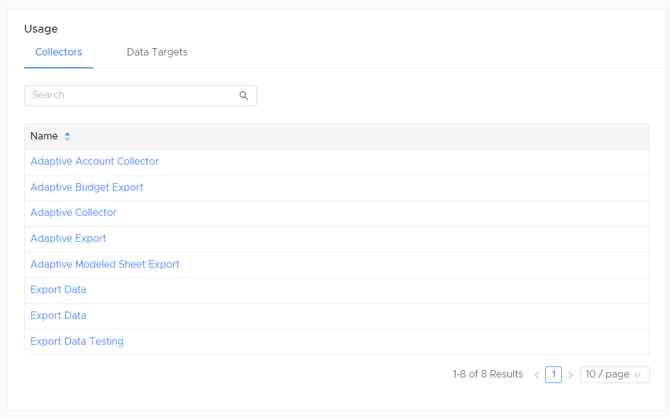The height and width of the screenshot is (417, 670).
Task: Click the search magnifier icon
Action: pos(244,95)
